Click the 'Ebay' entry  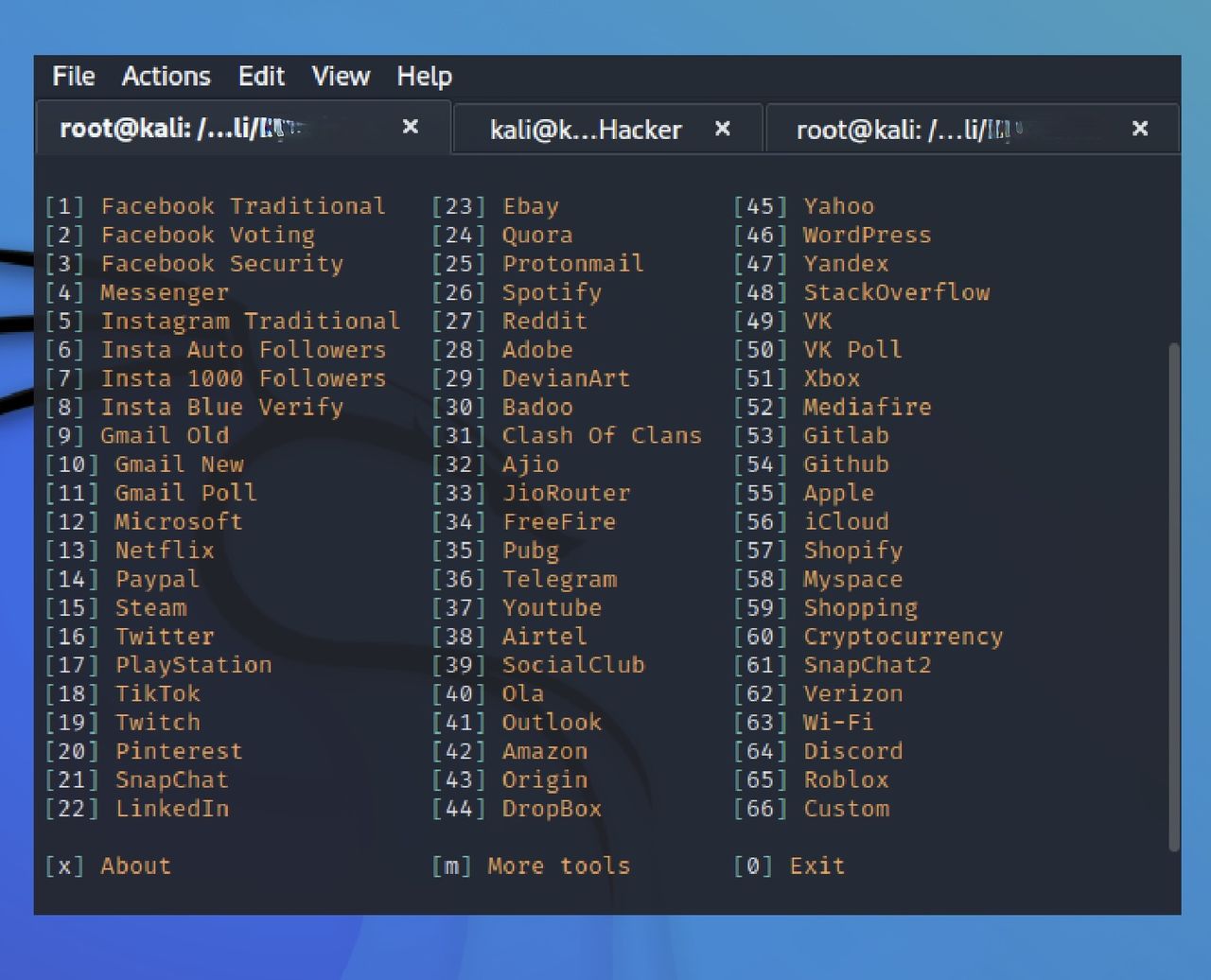tap(531, 206)
